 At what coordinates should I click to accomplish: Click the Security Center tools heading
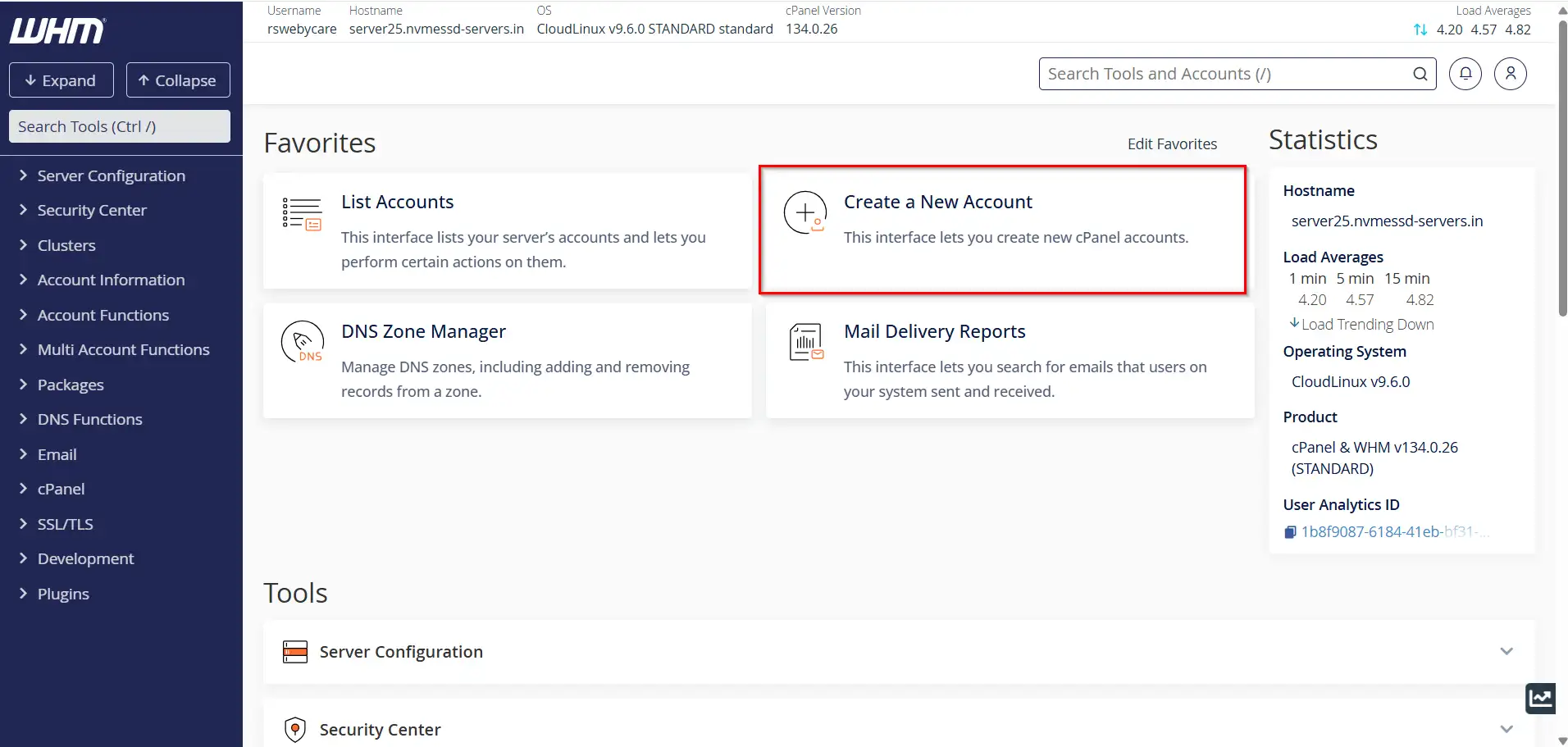(x=380, y=730)
